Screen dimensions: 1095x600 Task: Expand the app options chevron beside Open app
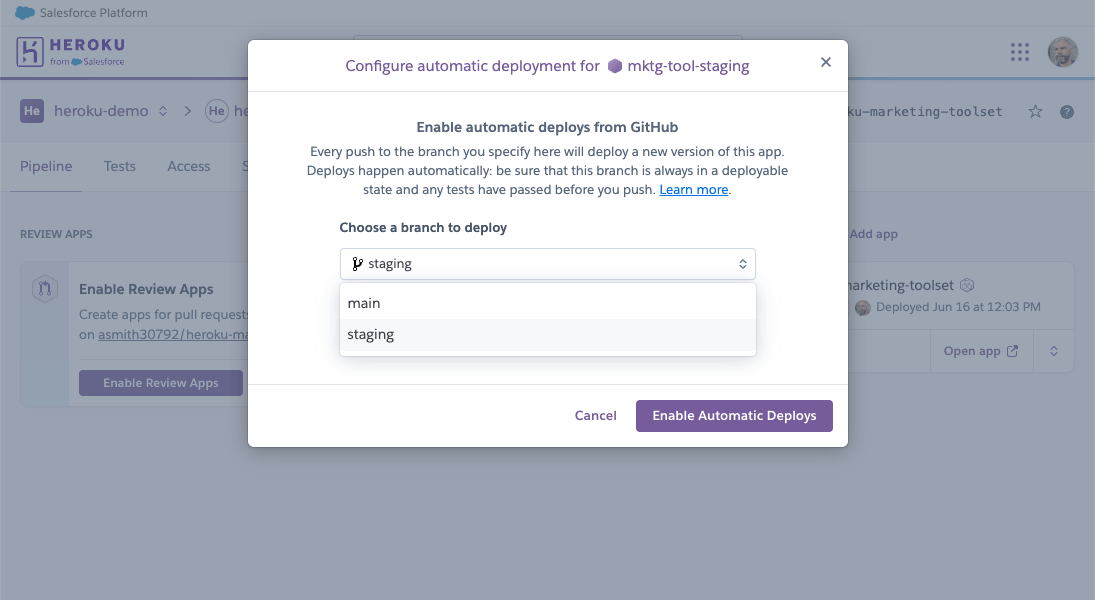1054,351
